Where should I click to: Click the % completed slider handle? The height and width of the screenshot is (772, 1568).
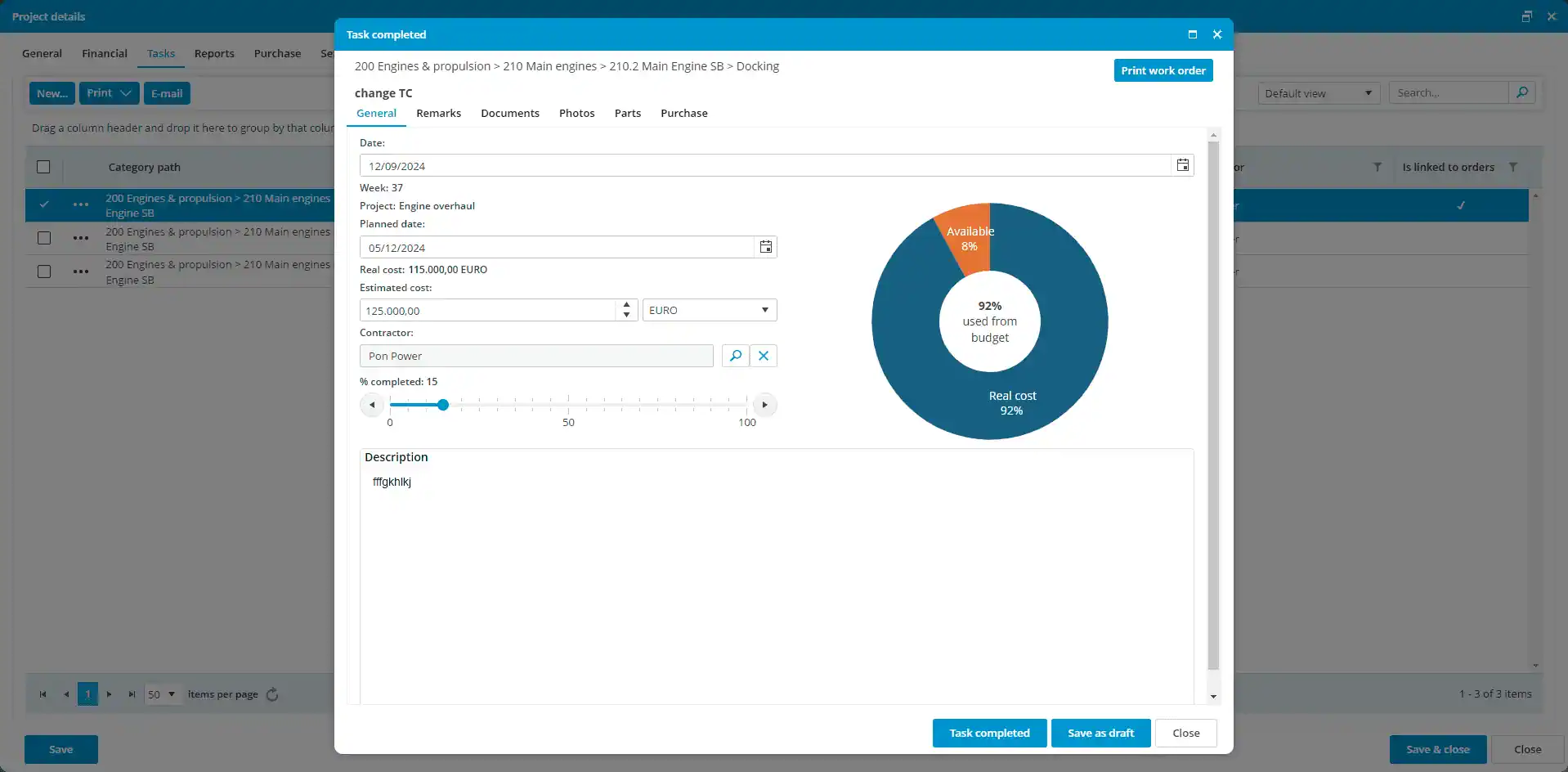[x=443, y=405]
